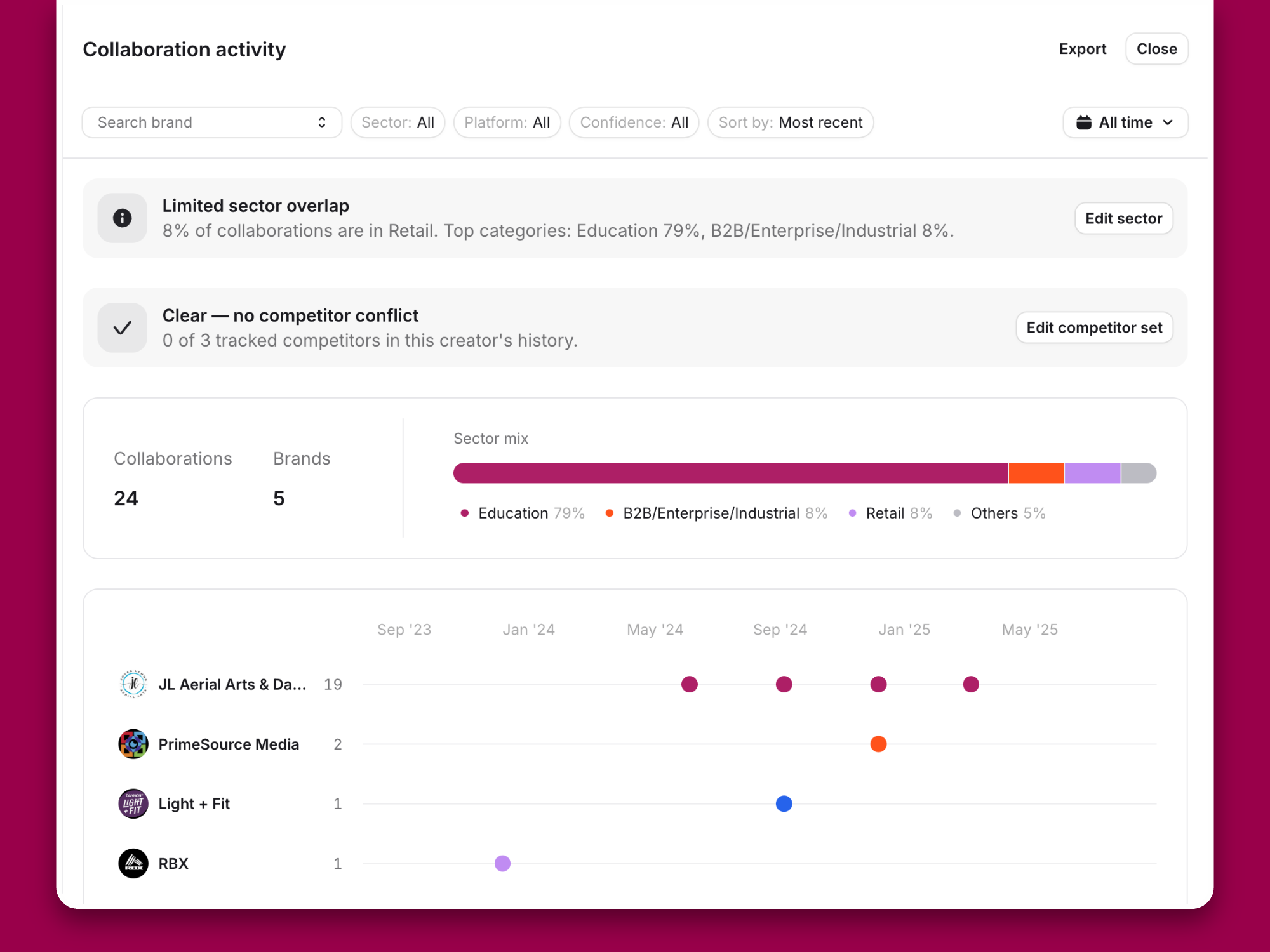The image size is (1270, 952).
Task: Click the orange B2B segment of sector mix bar
Action: pyautogui.click(x=1036, y=473)
